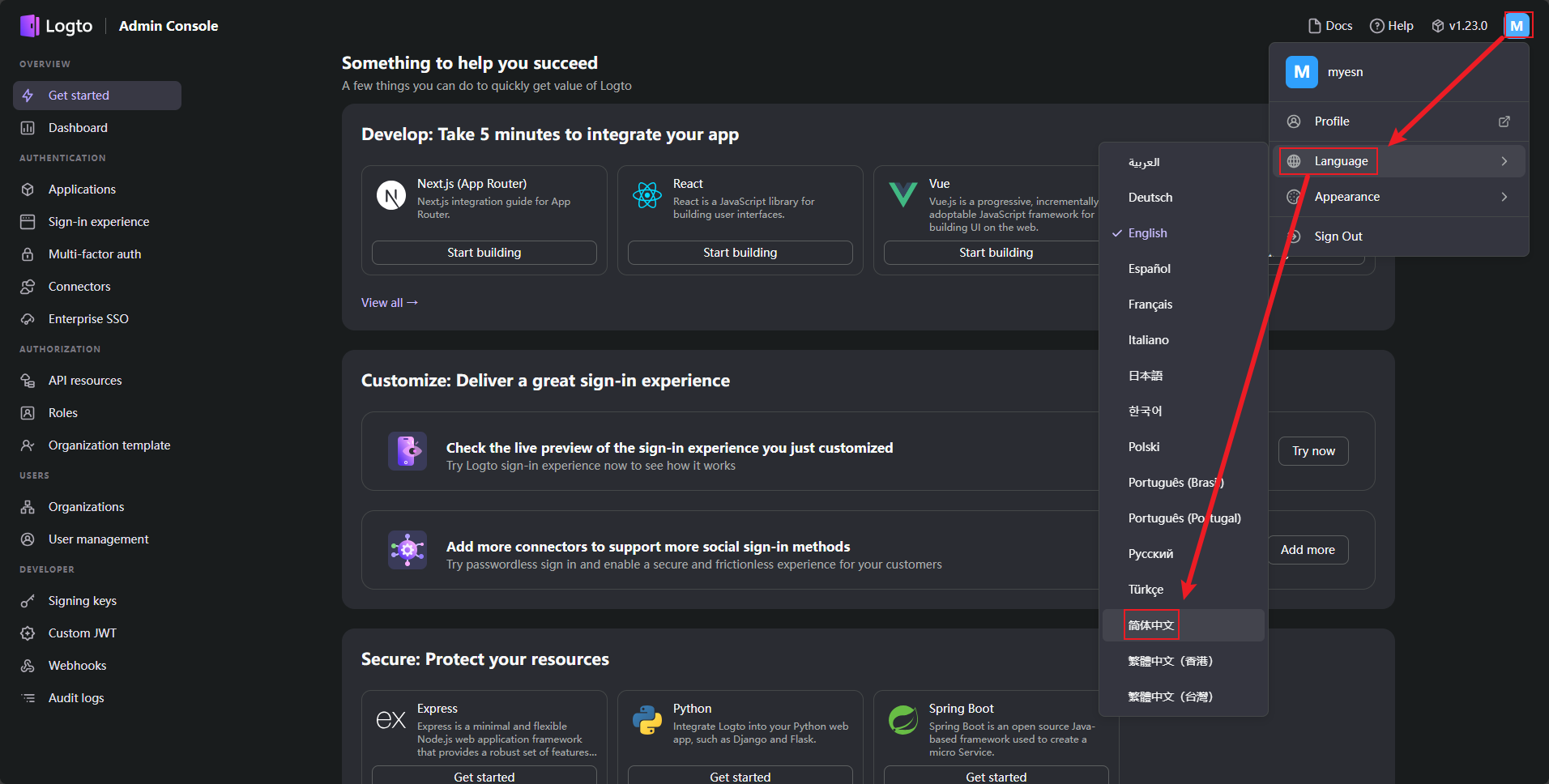
Task: Select the checked English language option
Action: click(1183, 233)
